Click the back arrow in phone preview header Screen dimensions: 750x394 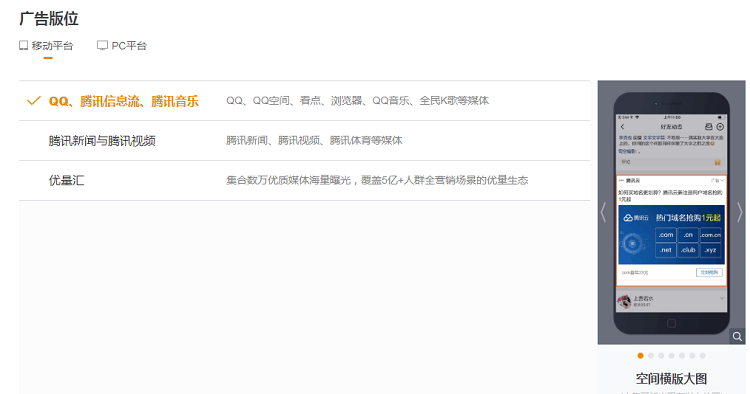pos(622,127)
